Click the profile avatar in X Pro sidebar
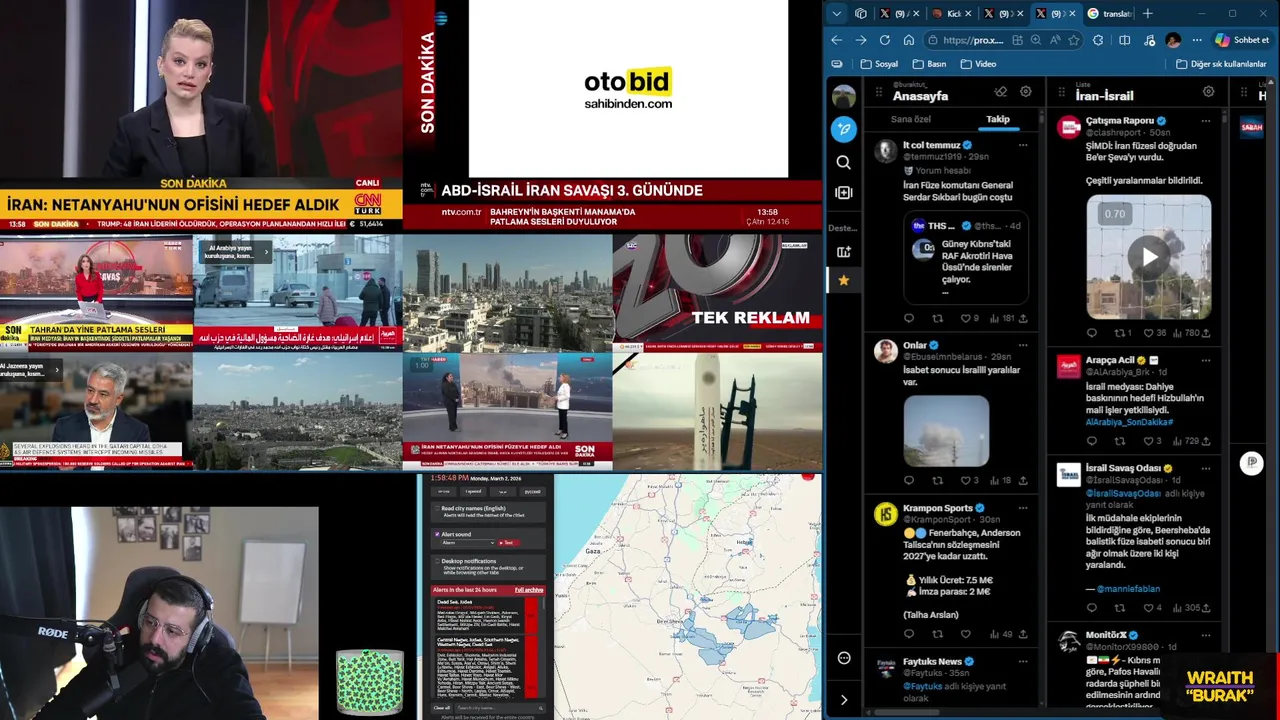The height and width of the screenshot is (720, 1280). (844, 96)
